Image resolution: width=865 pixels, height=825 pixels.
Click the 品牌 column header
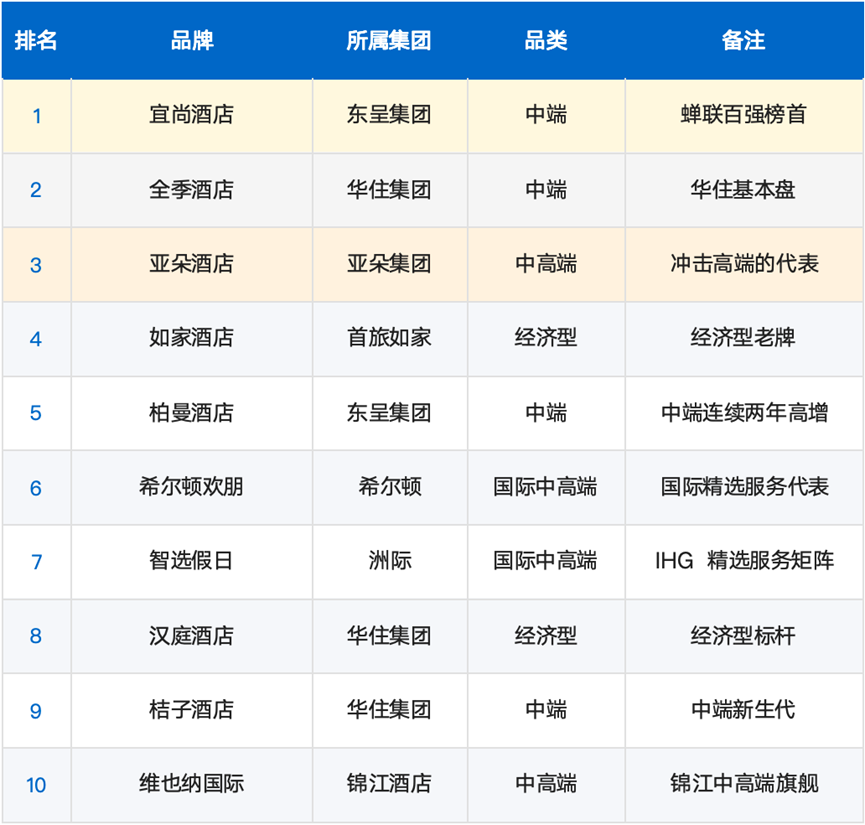coord(191,40)
